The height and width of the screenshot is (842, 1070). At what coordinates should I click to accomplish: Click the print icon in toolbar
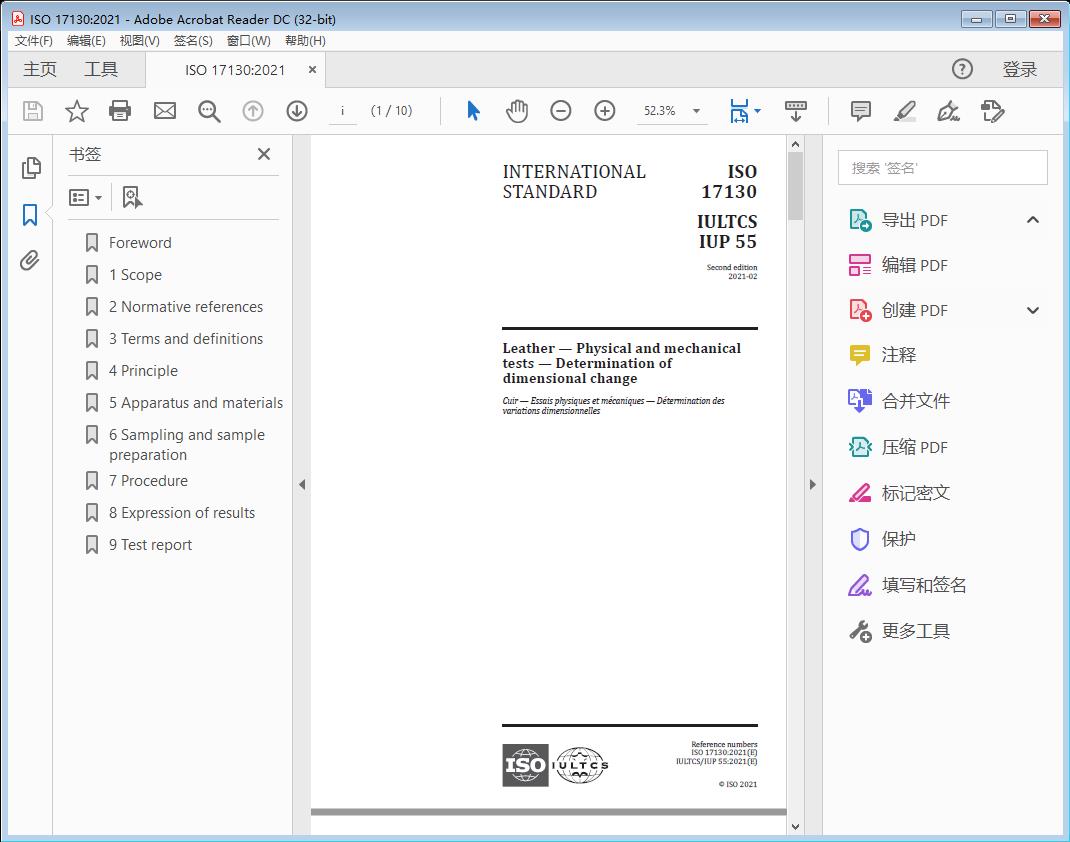tap(120, 111)
